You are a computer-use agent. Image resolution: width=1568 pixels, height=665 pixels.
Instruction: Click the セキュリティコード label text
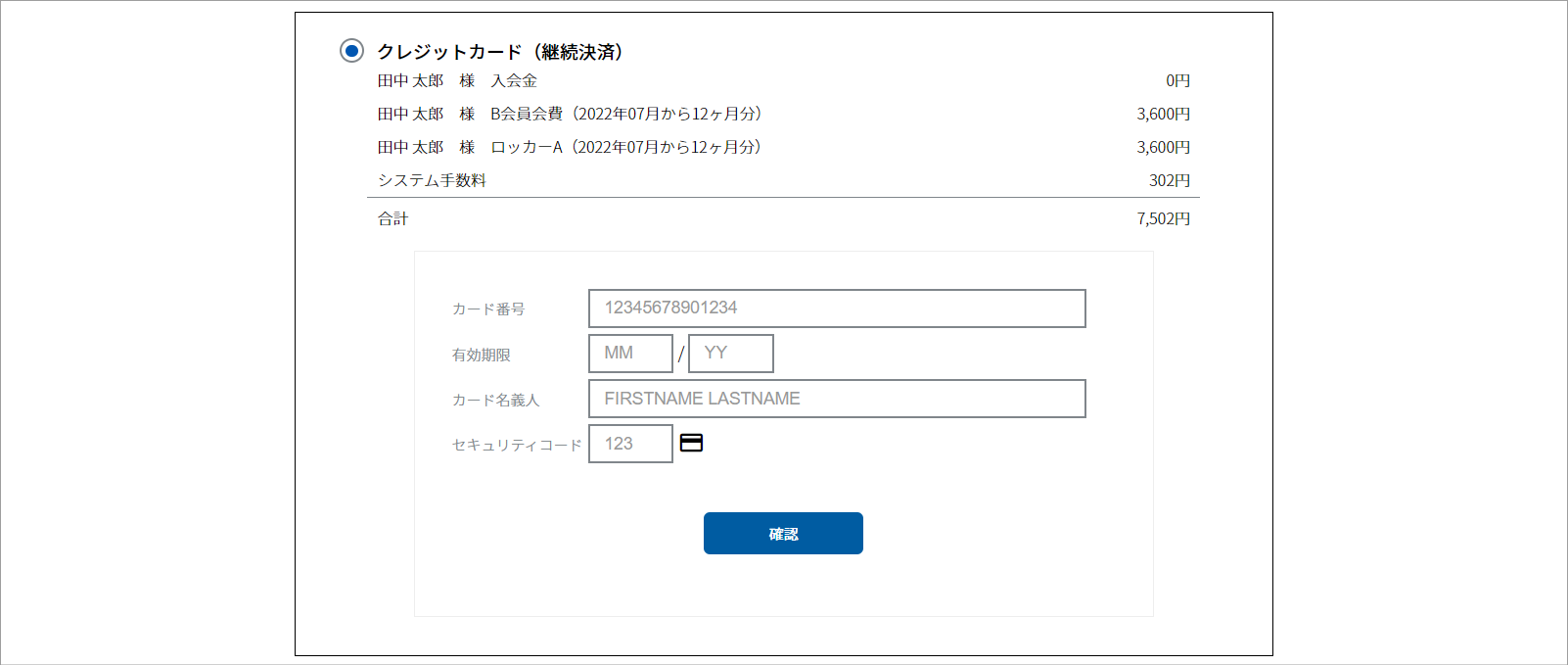pos(516,445)
